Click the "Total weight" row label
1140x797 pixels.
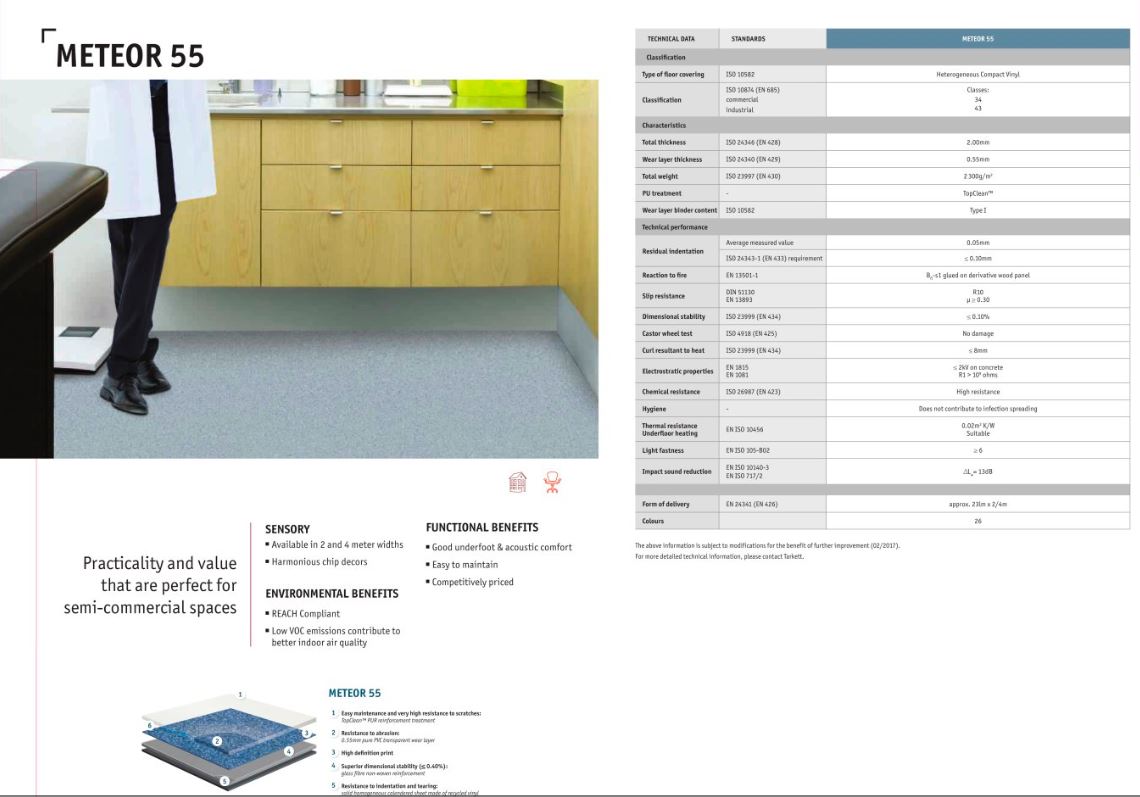[x=660, y=176]
